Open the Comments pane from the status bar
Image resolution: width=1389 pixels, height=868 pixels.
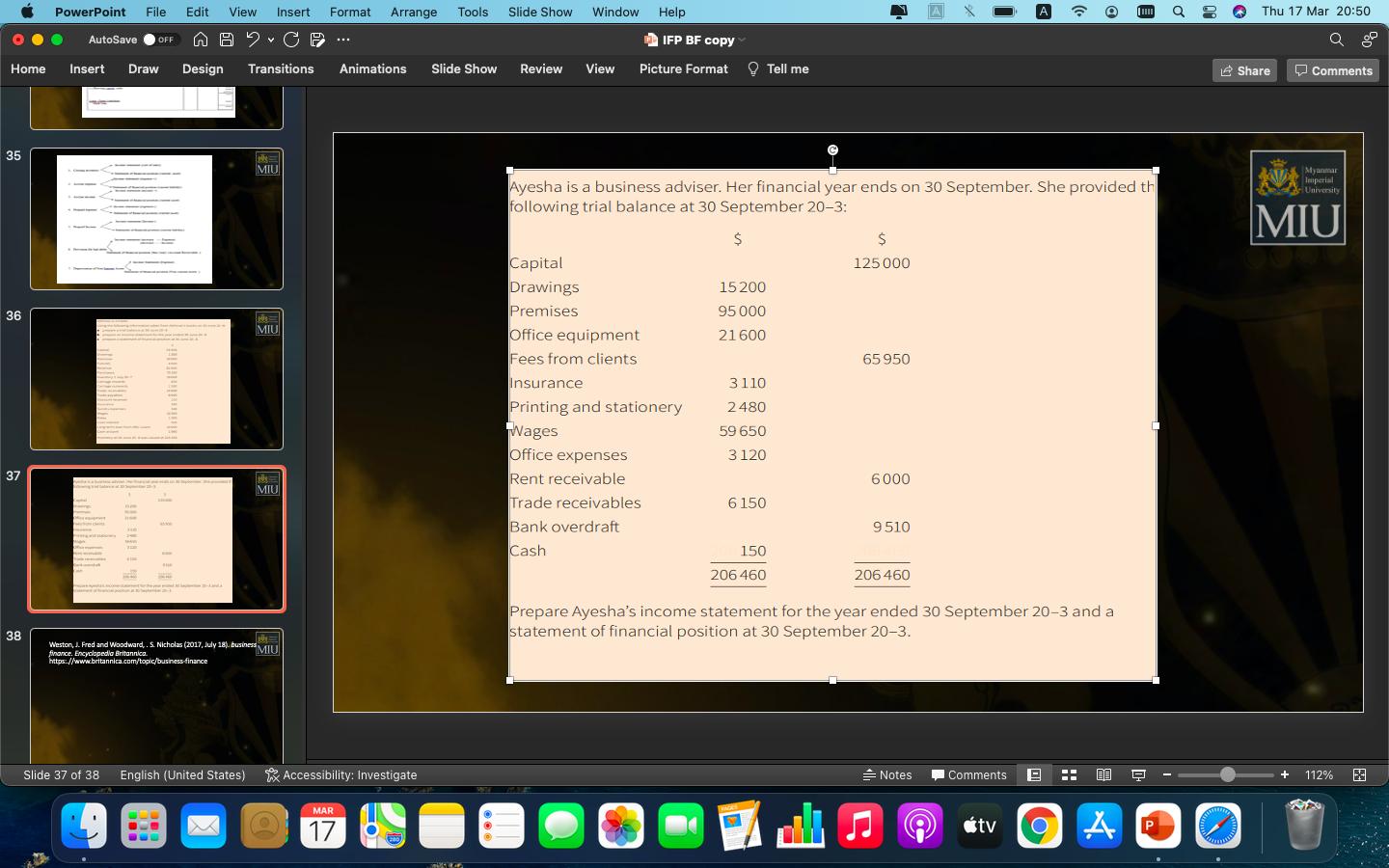(x=969, y=774)
